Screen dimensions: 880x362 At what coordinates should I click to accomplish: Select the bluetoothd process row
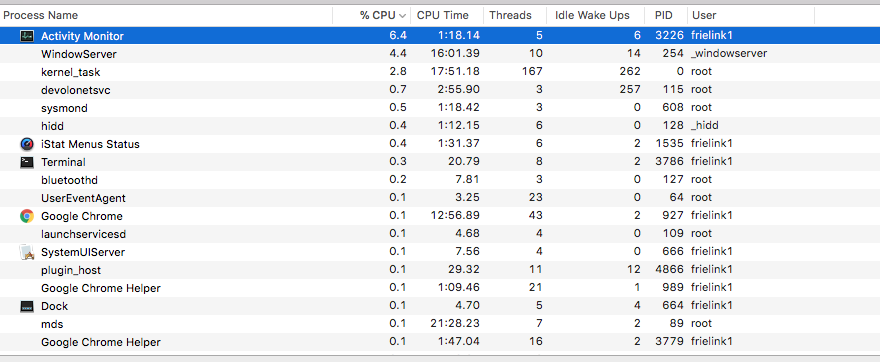pyautogui.click(x=440, y=180)
